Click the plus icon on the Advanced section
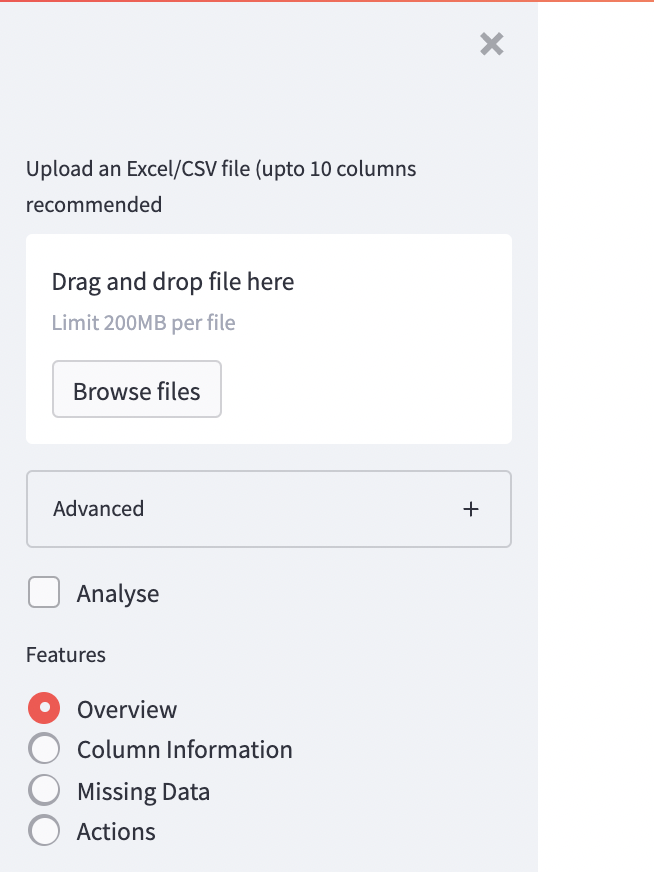Screen dimensions: 654x872 470,509
